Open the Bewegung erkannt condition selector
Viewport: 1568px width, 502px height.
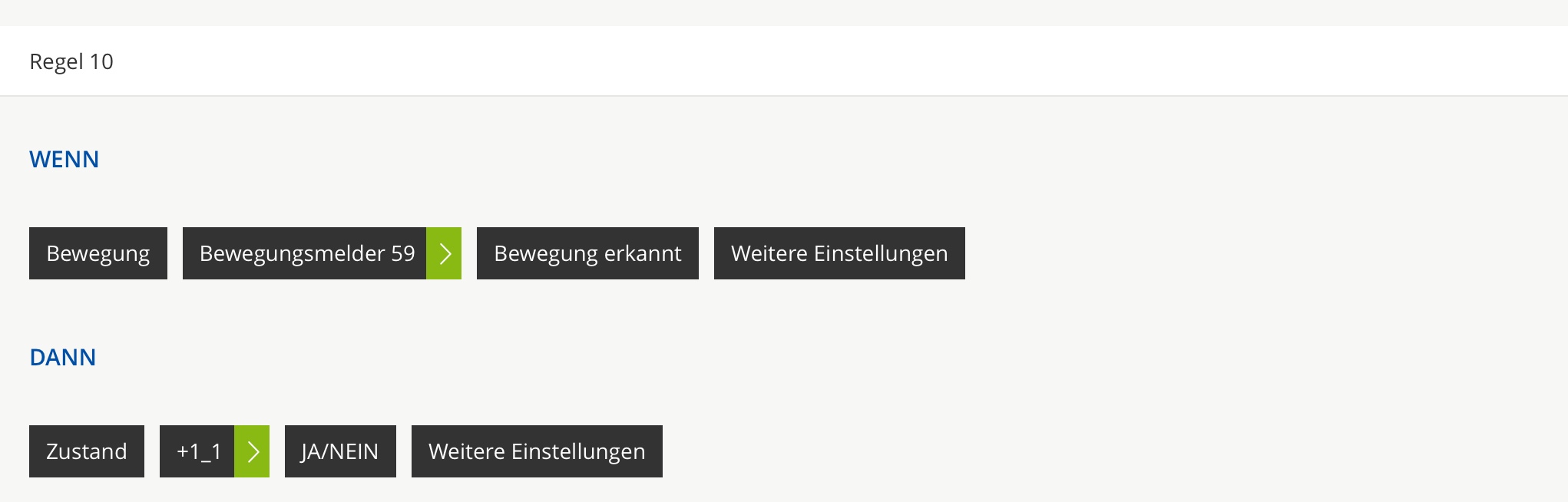587,253
